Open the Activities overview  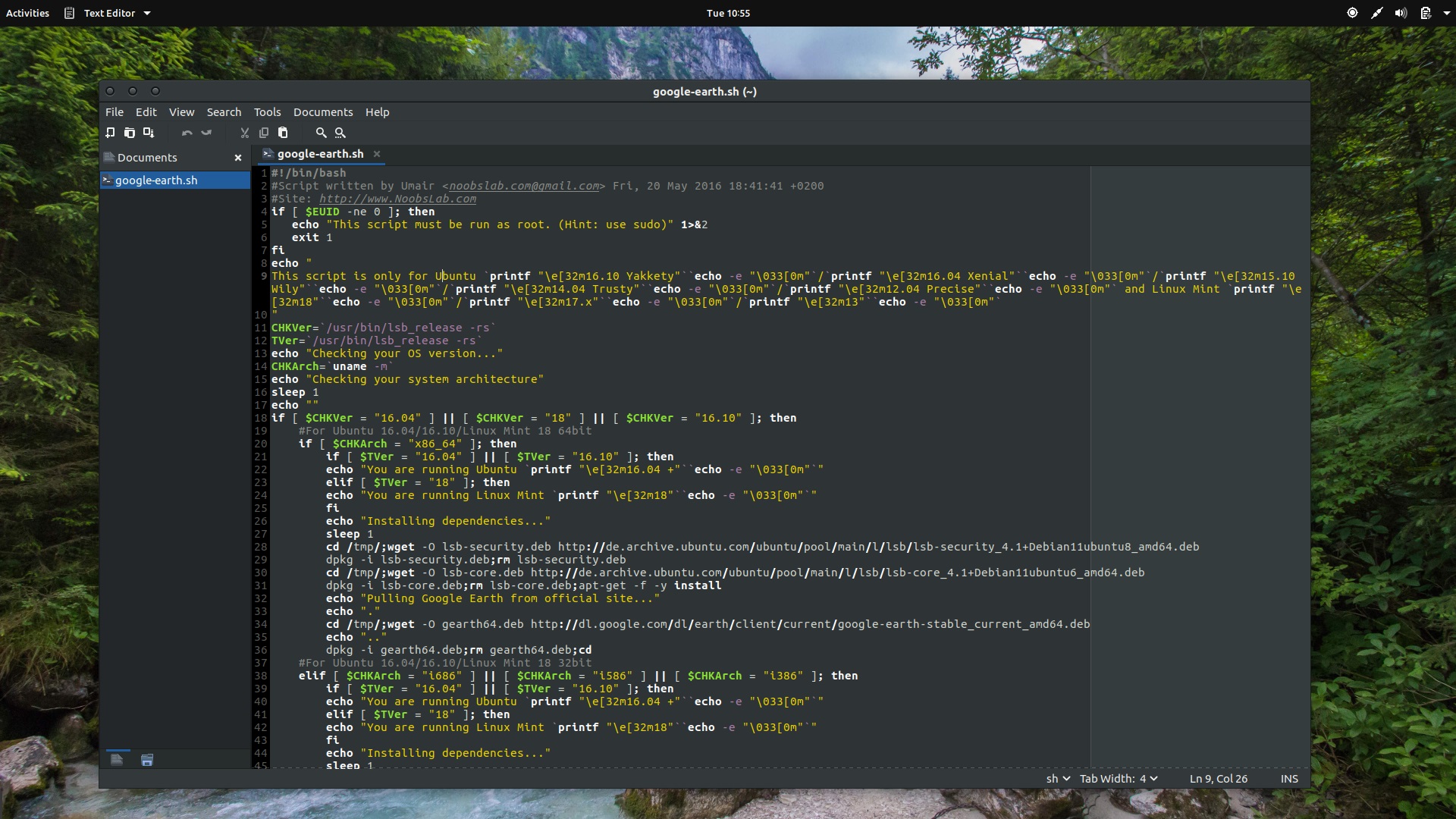(x=27, y=13)
